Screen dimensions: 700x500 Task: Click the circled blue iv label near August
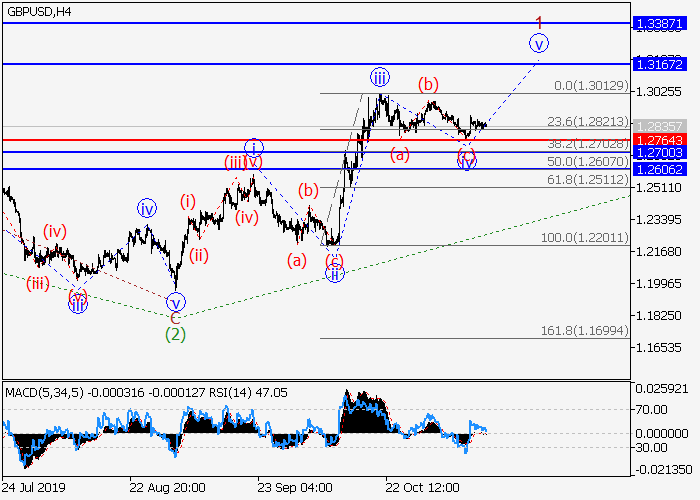pos(148,209)
